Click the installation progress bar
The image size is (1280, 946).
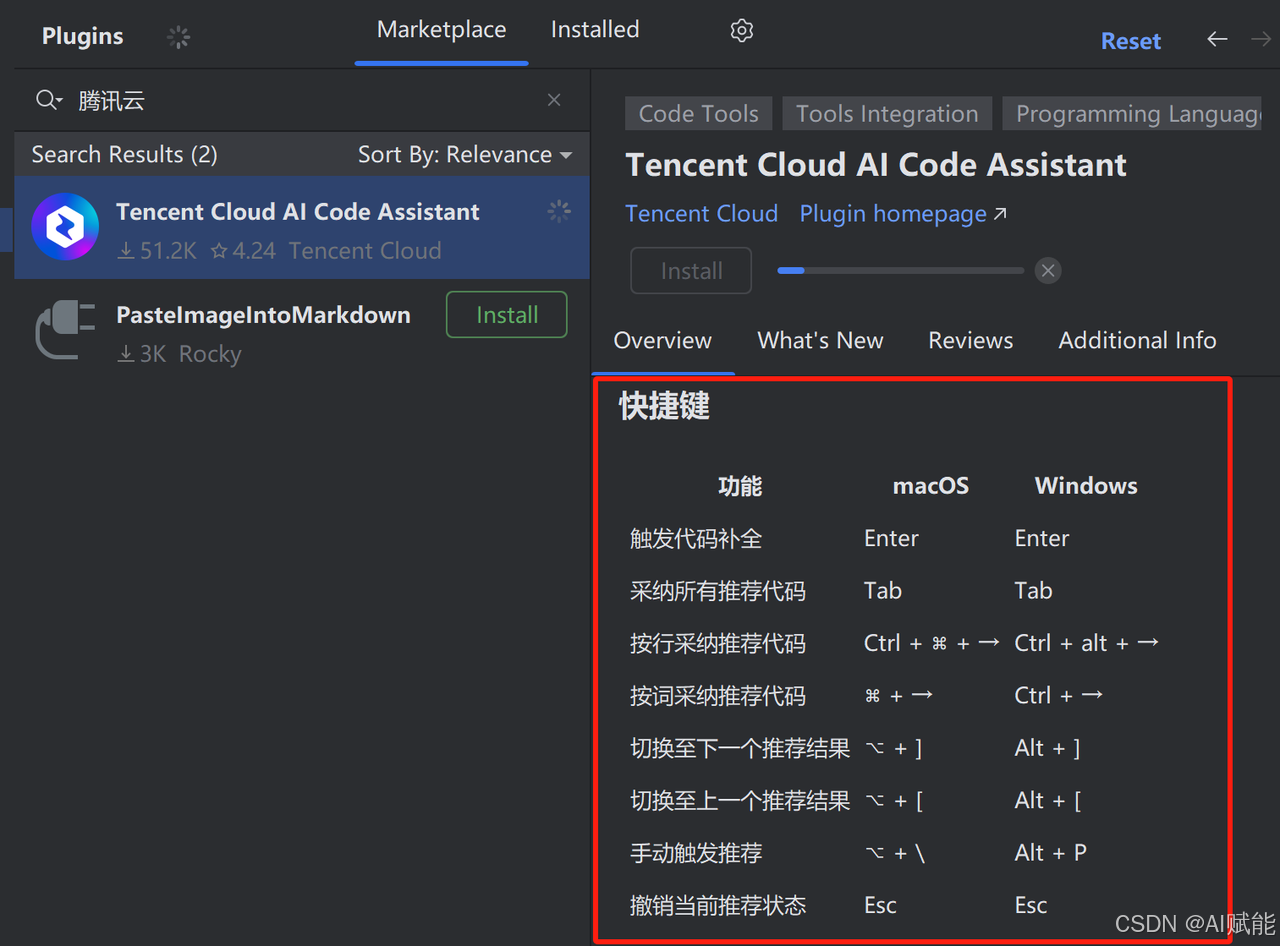(900, 271)
